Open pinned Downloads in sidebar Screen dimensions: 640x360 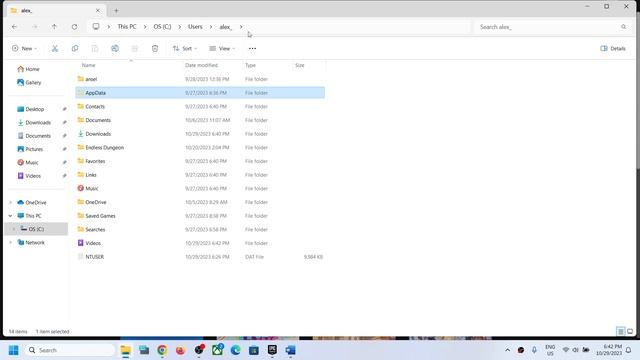tap(38, 122)
